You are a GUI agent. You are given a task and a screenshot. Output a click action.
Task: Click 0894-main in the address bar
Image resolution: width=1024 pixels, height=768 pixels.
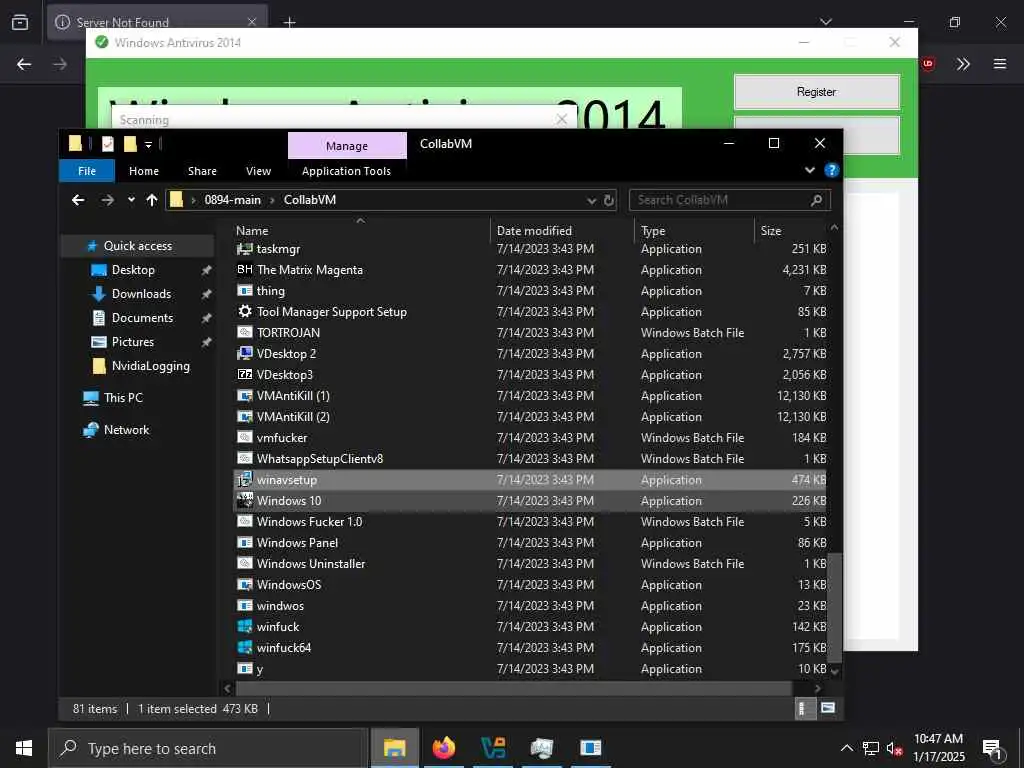tap(232, 200)
